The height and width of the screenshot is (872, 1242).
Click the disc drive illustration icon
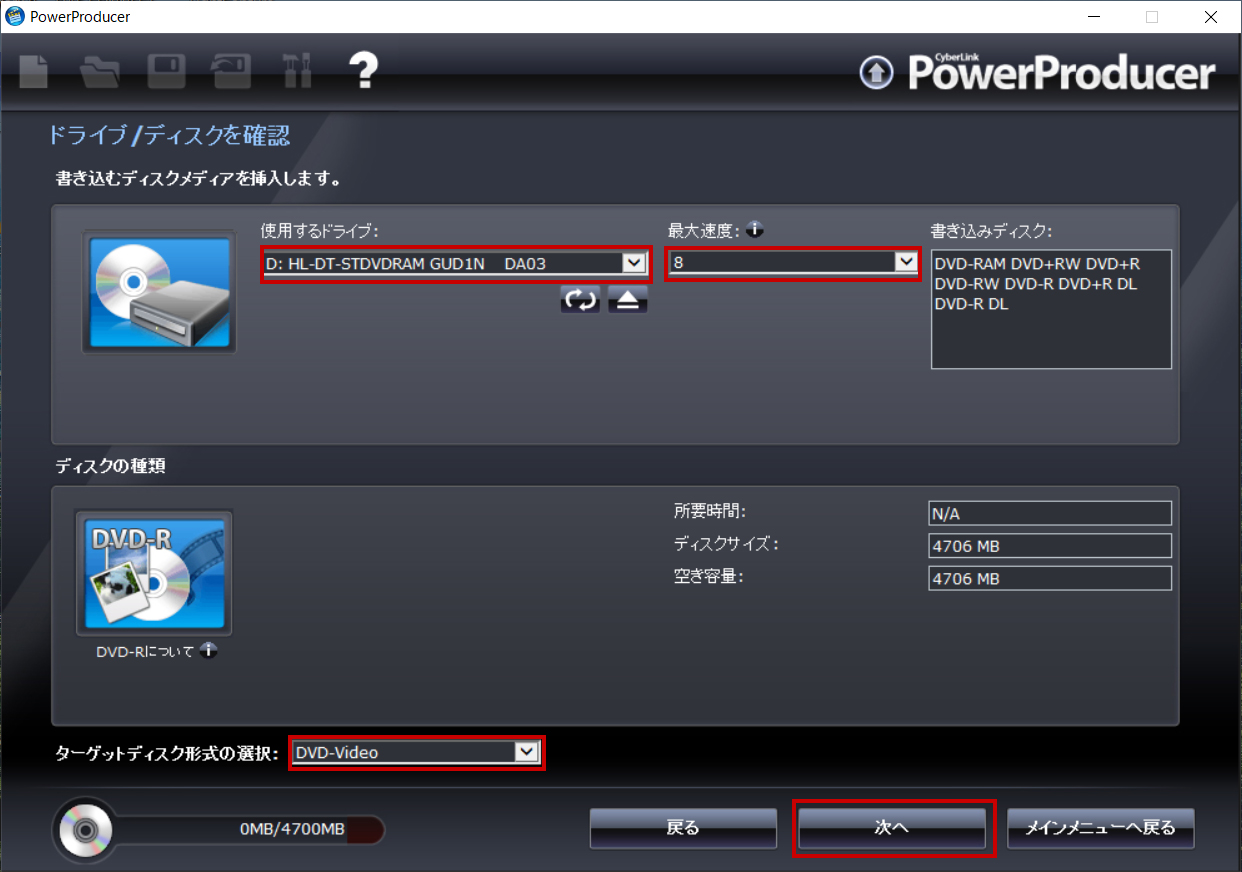coord(159,291)
